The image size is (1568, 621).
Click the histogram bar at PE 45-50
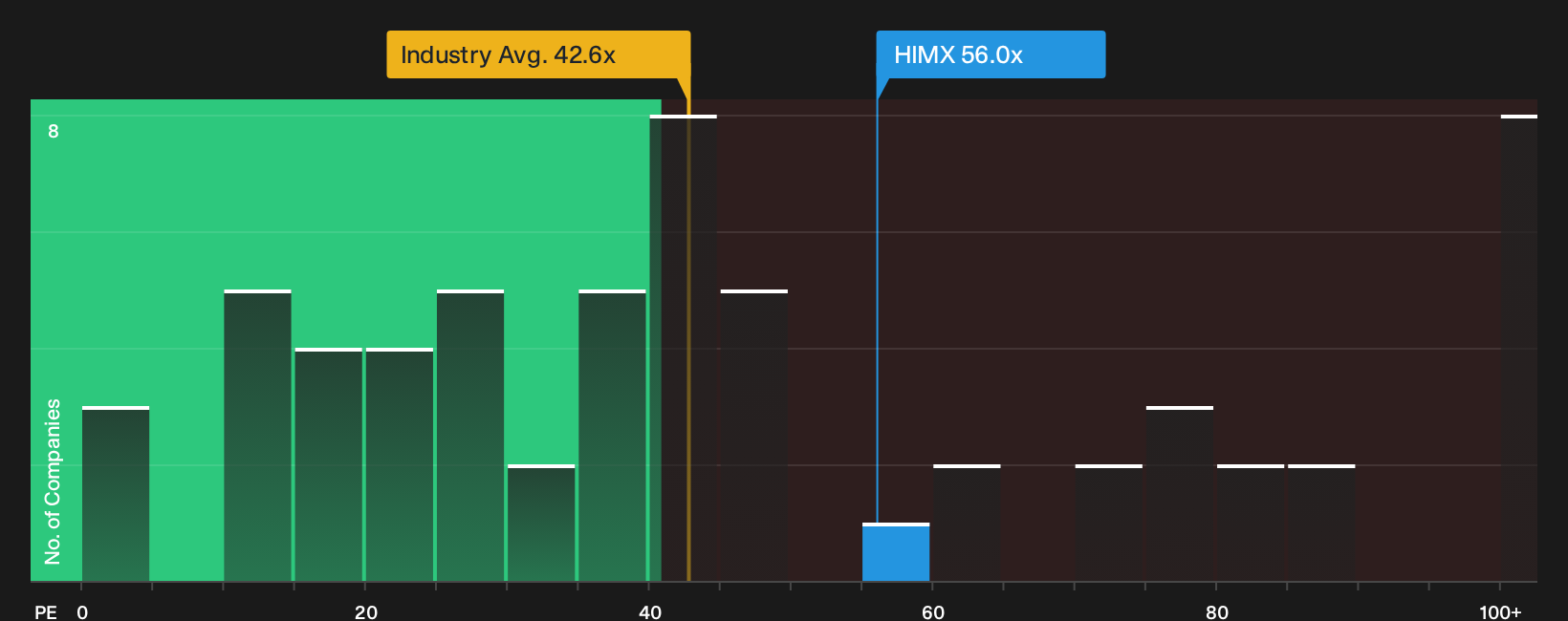pyautogui.click(x=754, y=436)
